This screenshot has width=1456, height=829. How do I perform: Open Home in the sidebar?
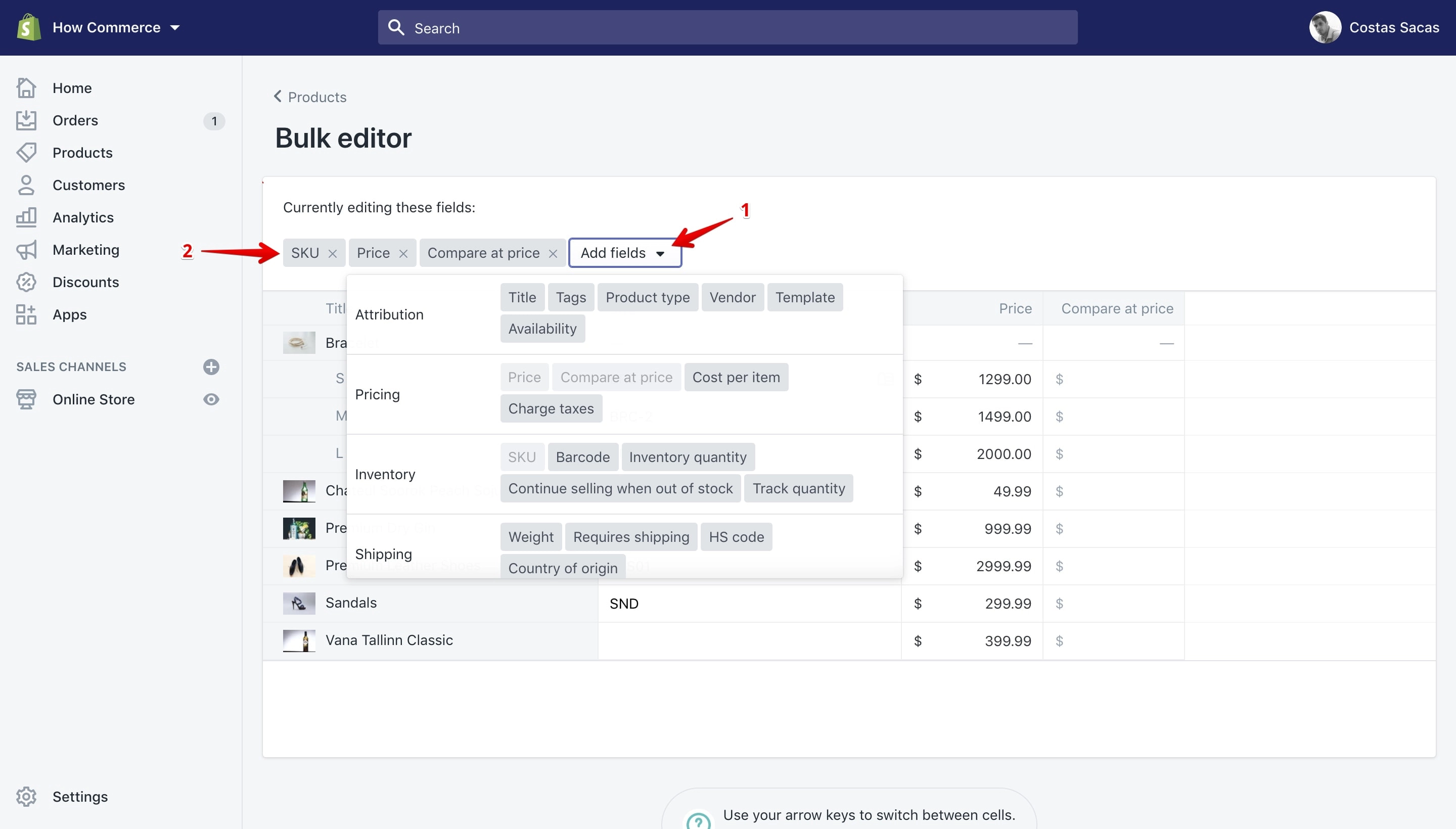[x=72, y=87]
